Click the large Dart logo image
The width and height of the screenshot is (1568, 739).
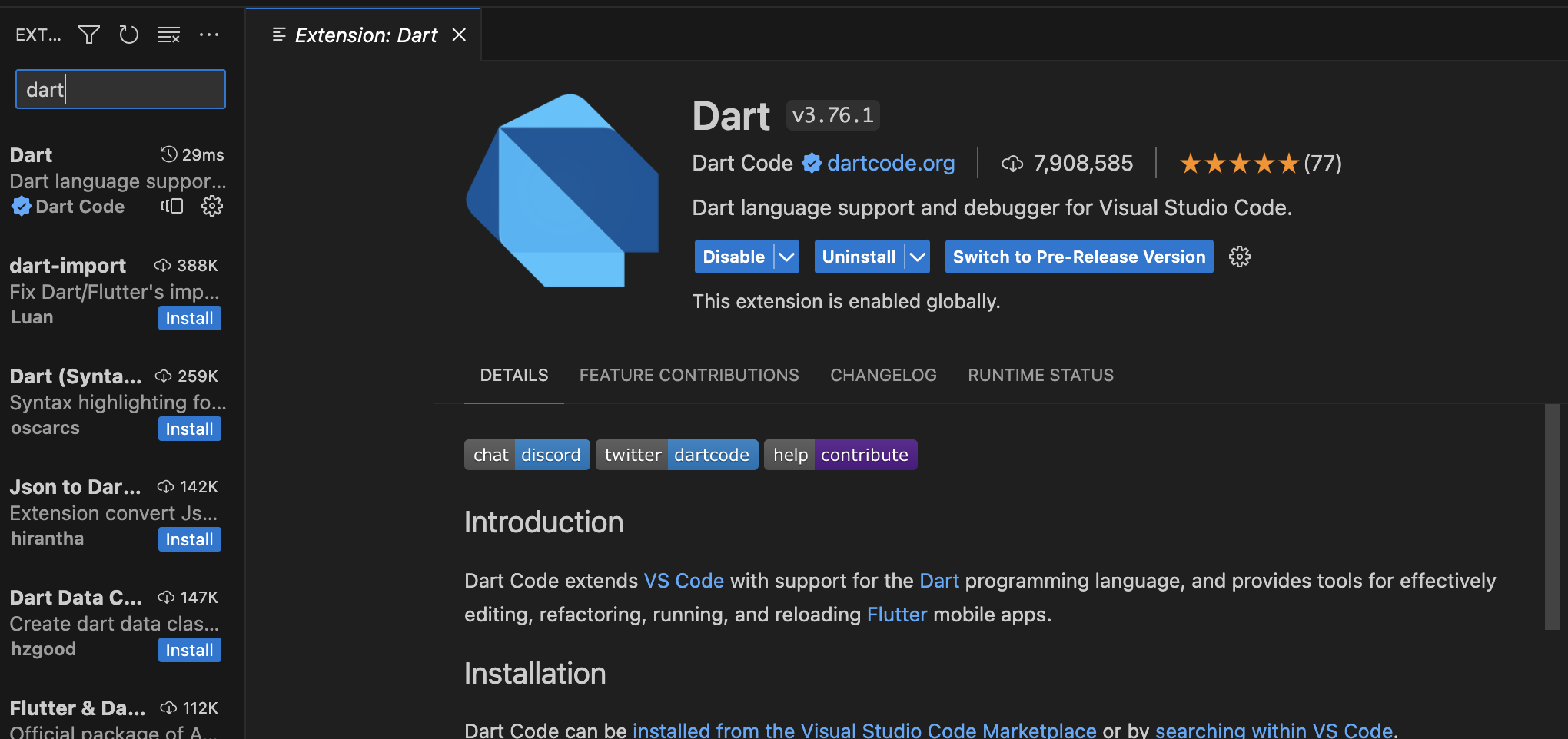[x=562, y=190]
